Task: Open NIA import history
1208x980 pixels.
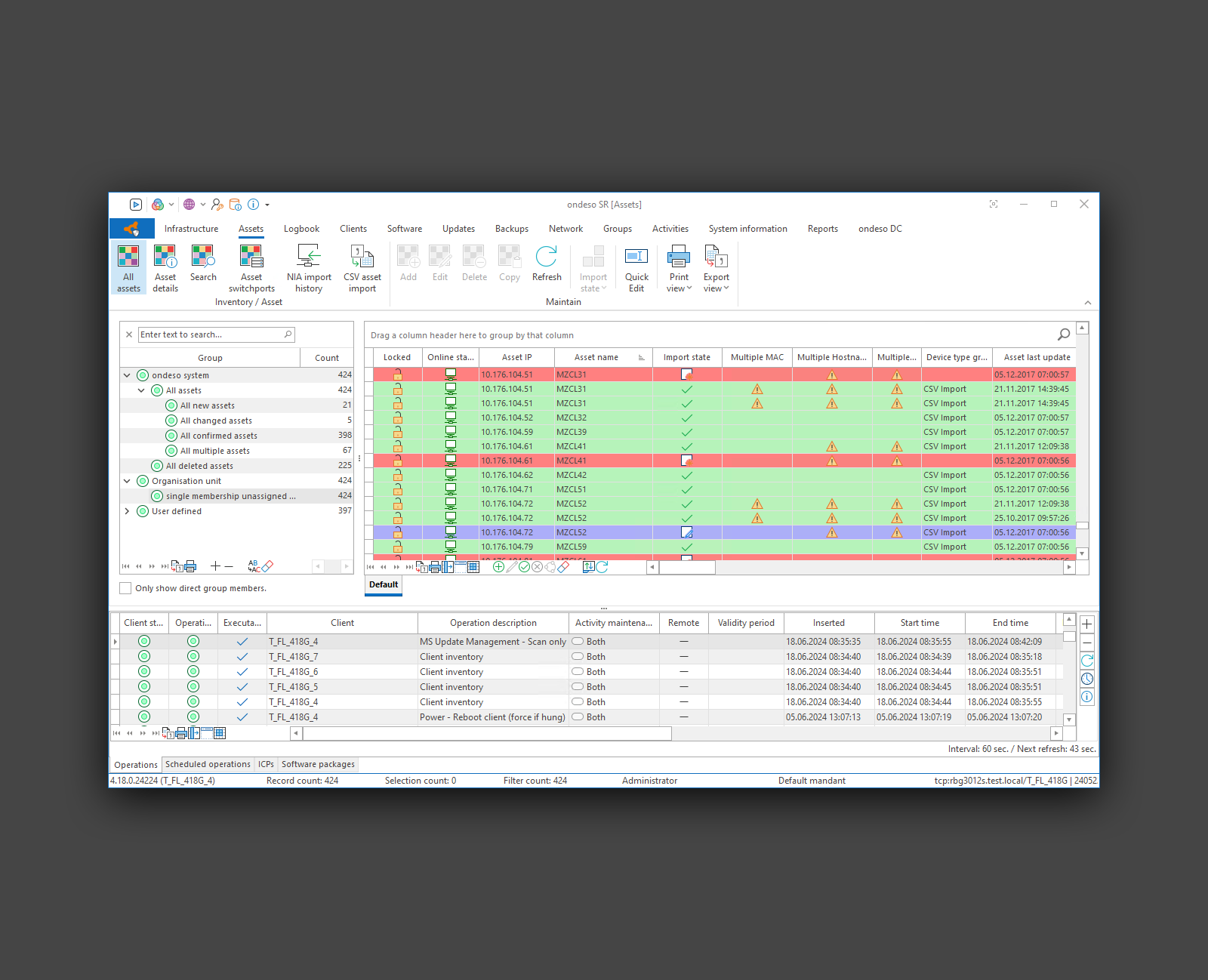Action: click(309, 268)
